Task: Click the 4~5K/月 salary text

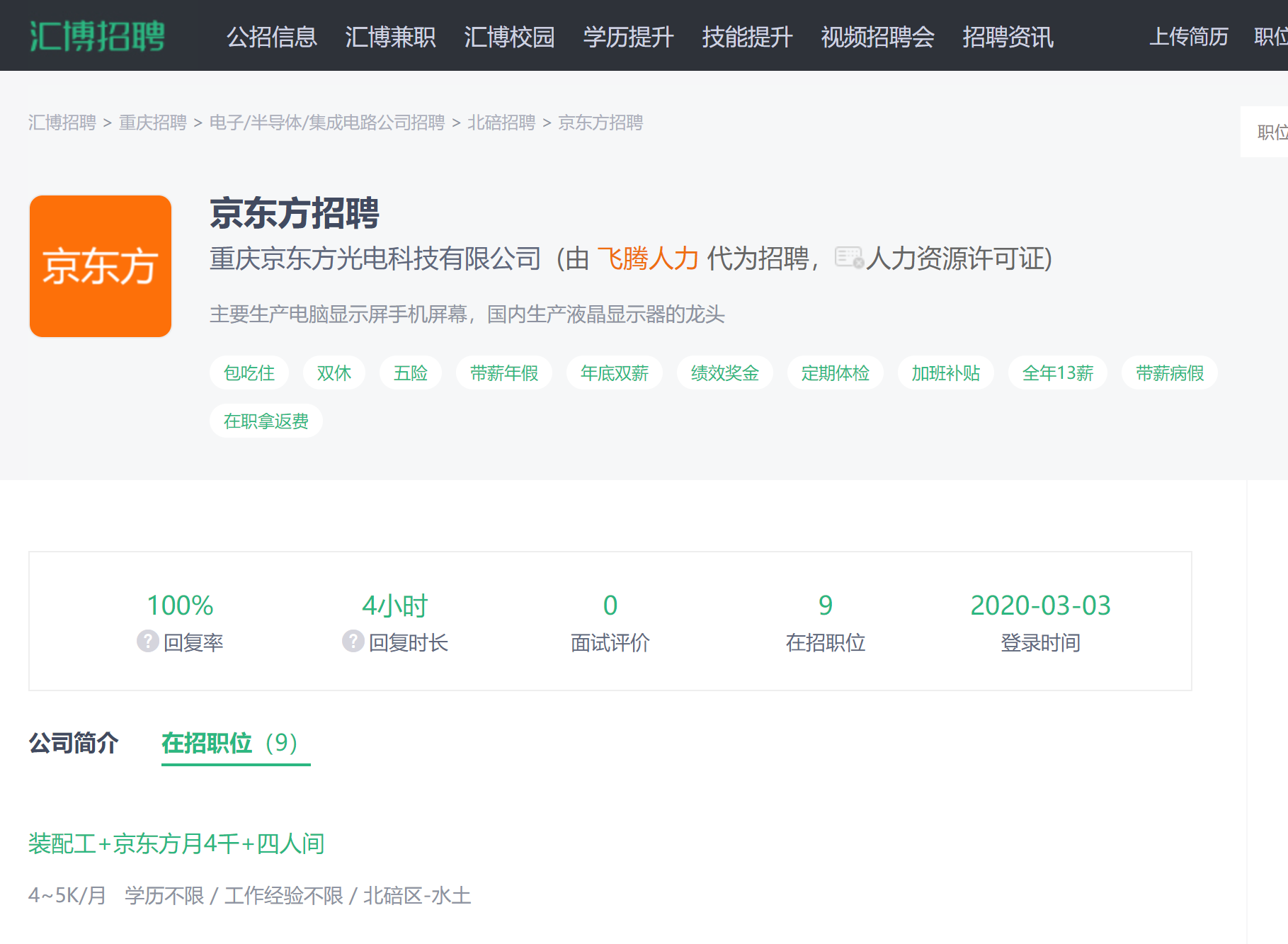Action: [x=67, y=896]
